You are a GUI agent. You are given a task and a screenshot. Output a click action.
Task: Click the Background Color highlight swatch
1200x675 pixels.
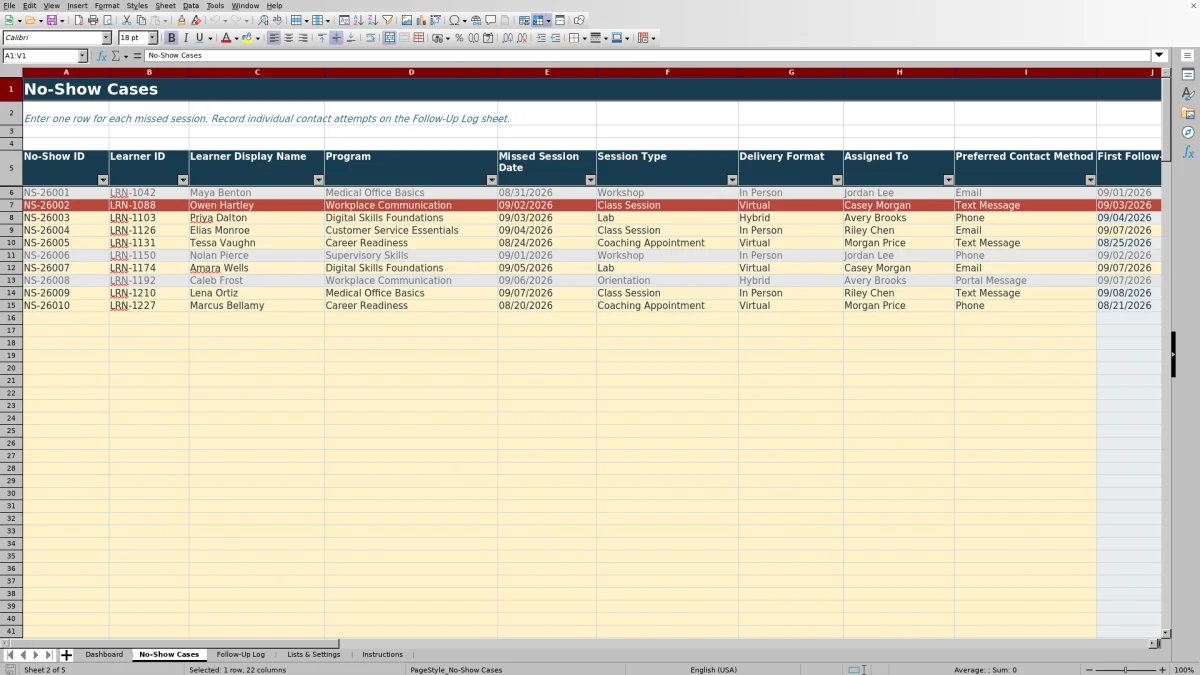click(246, 38)
